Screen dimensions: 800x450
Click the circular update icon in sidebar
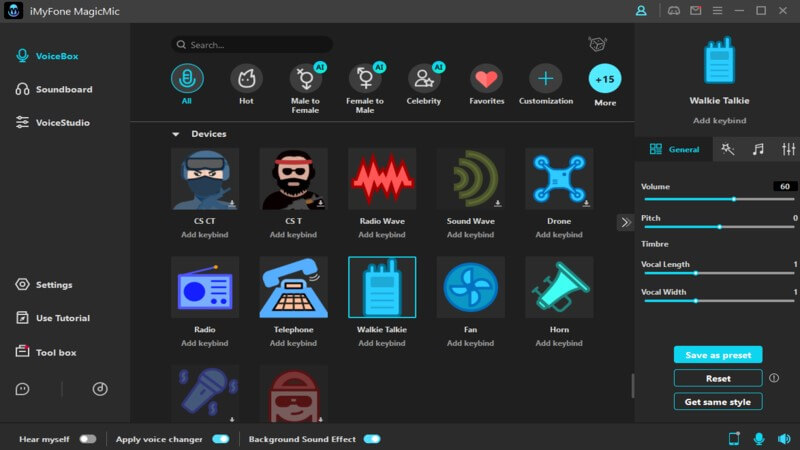point(99,389)
